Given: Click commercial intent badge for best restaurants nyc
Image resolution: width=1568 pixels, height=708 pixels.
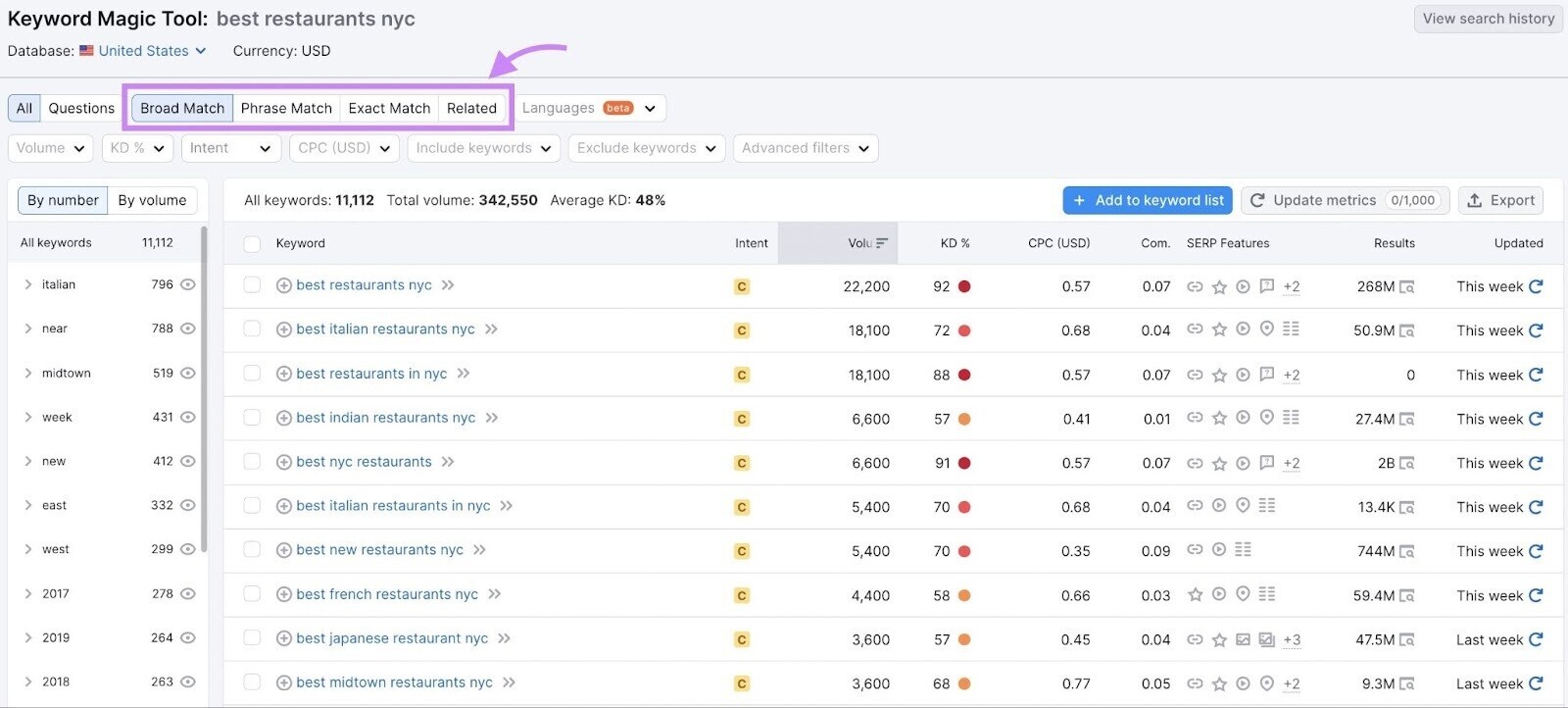Looking at the screenshot, I should 742,286.
